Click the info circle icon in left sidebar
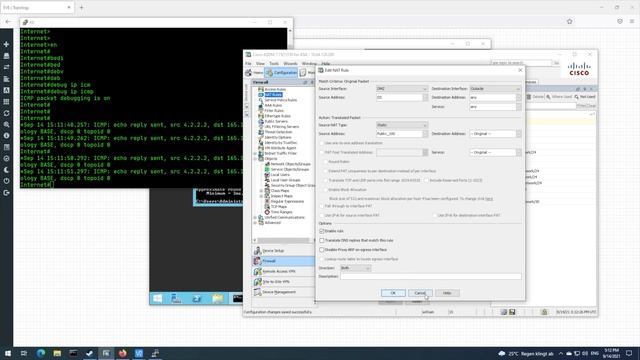The image size is (640, 360). (6, 136)
